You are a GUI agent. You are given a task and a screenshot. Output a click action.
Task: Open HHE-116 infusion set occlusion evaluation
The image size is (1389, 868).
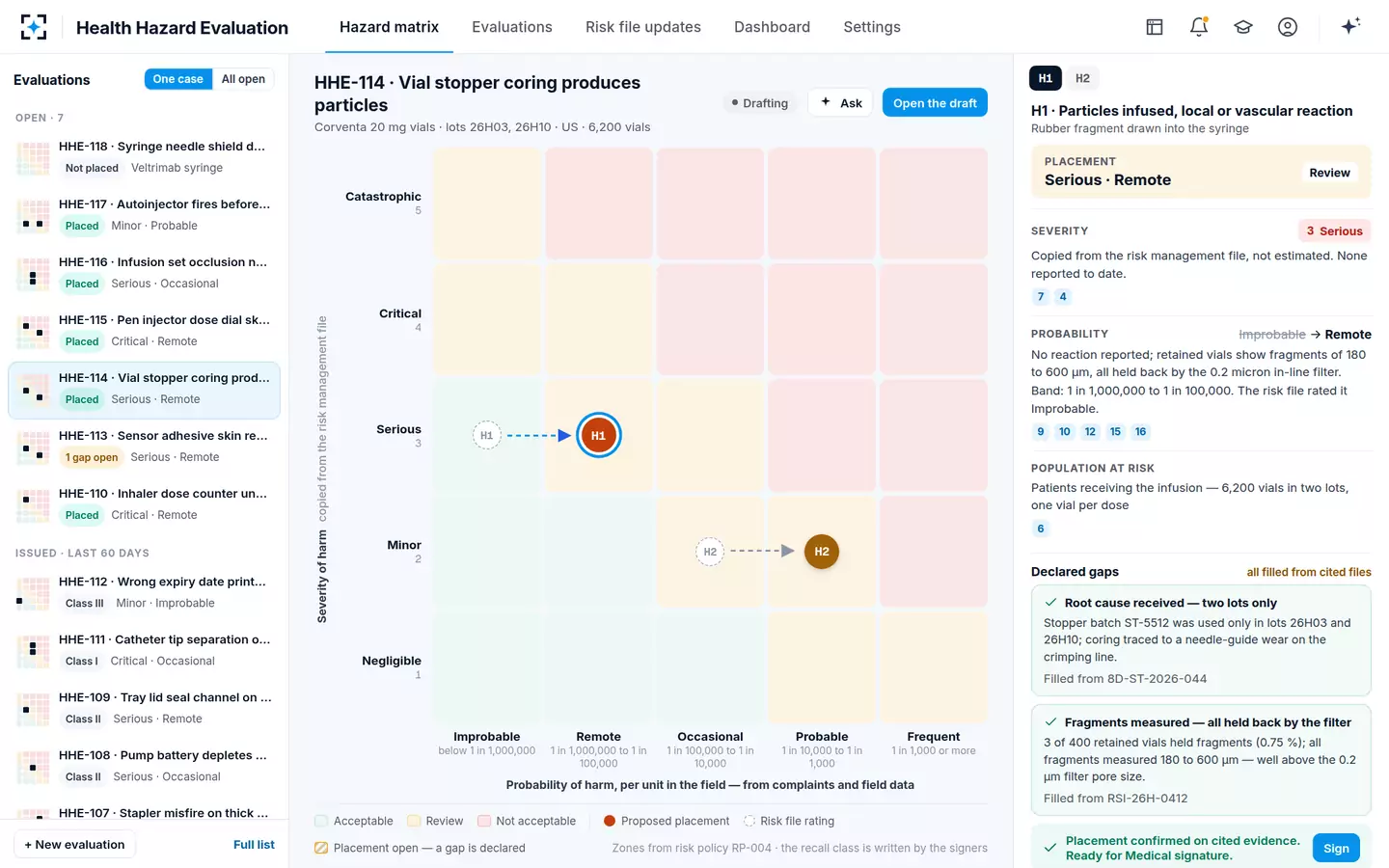coord(144,273)
